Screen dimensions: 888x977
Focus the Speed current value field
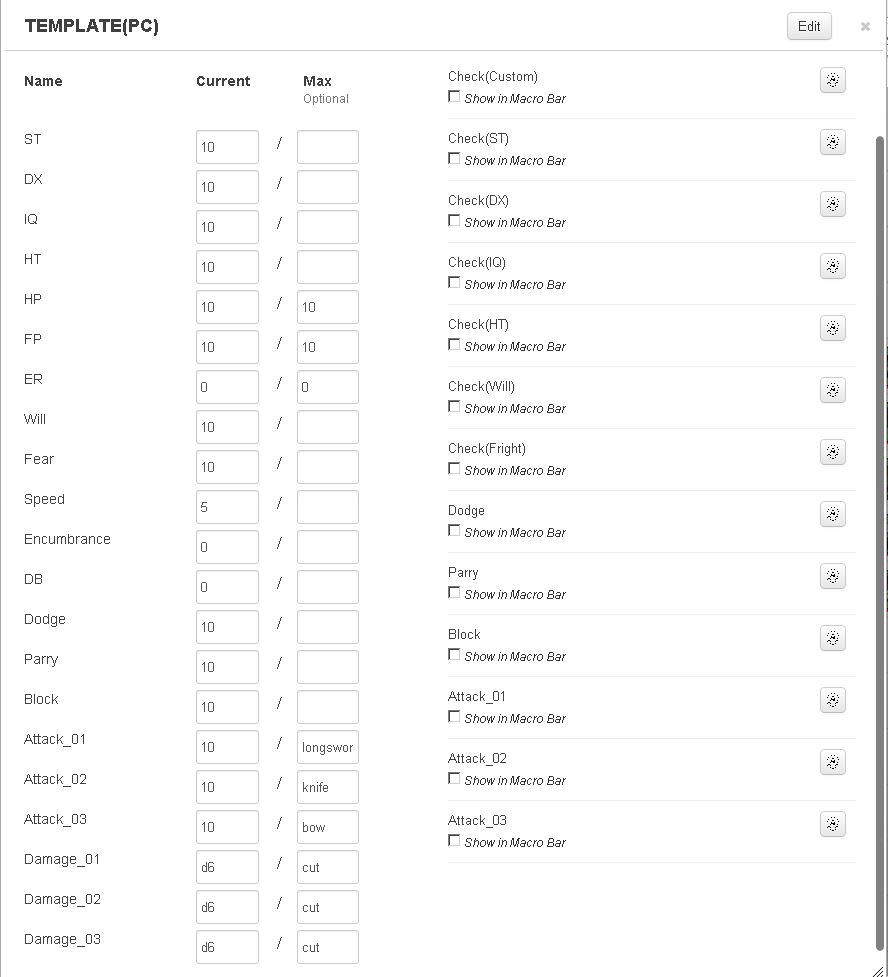pyautogui.click(x=227, y=507)
